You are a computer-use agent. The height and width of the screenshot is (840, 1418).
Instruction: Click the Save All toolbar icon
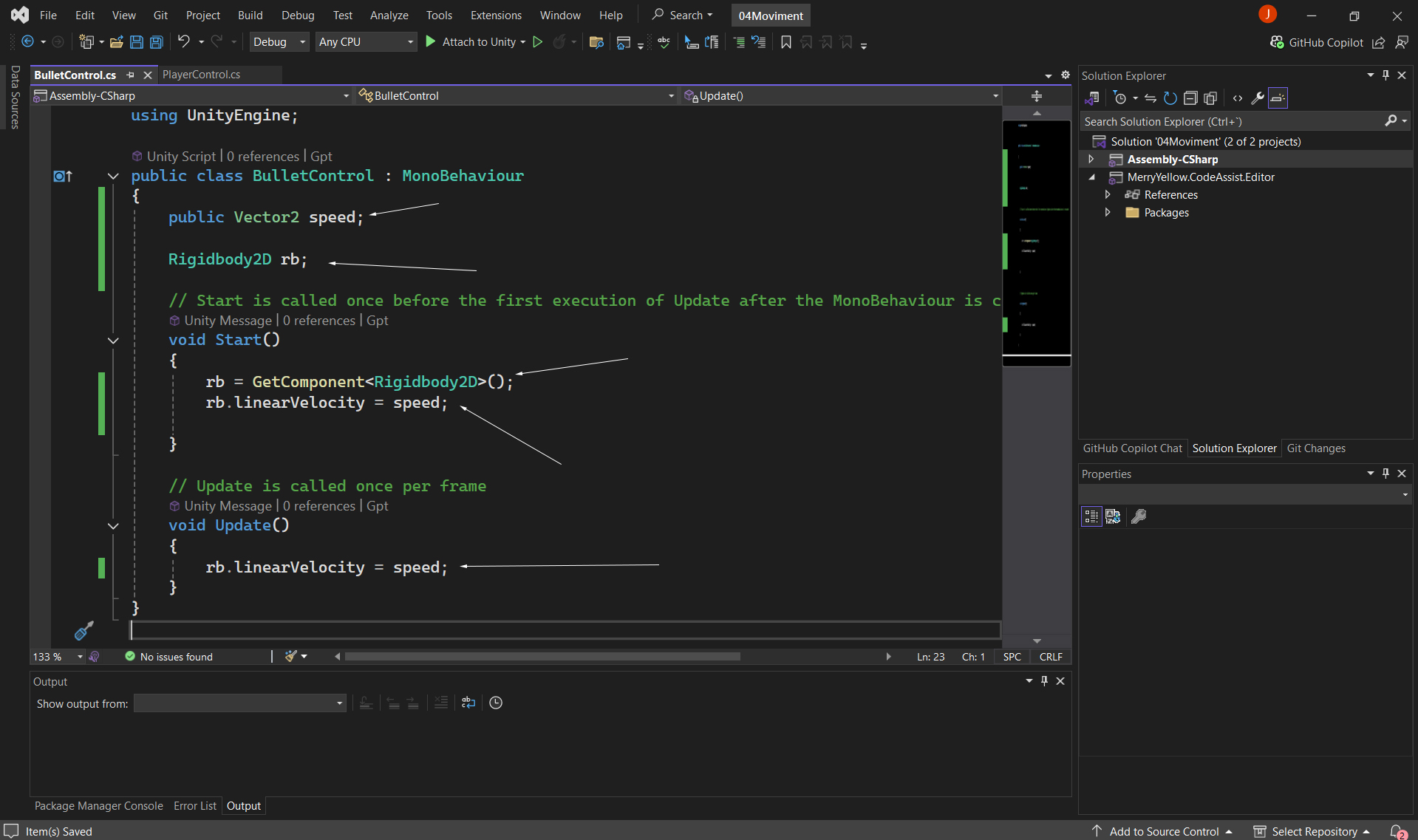point(157,42)
